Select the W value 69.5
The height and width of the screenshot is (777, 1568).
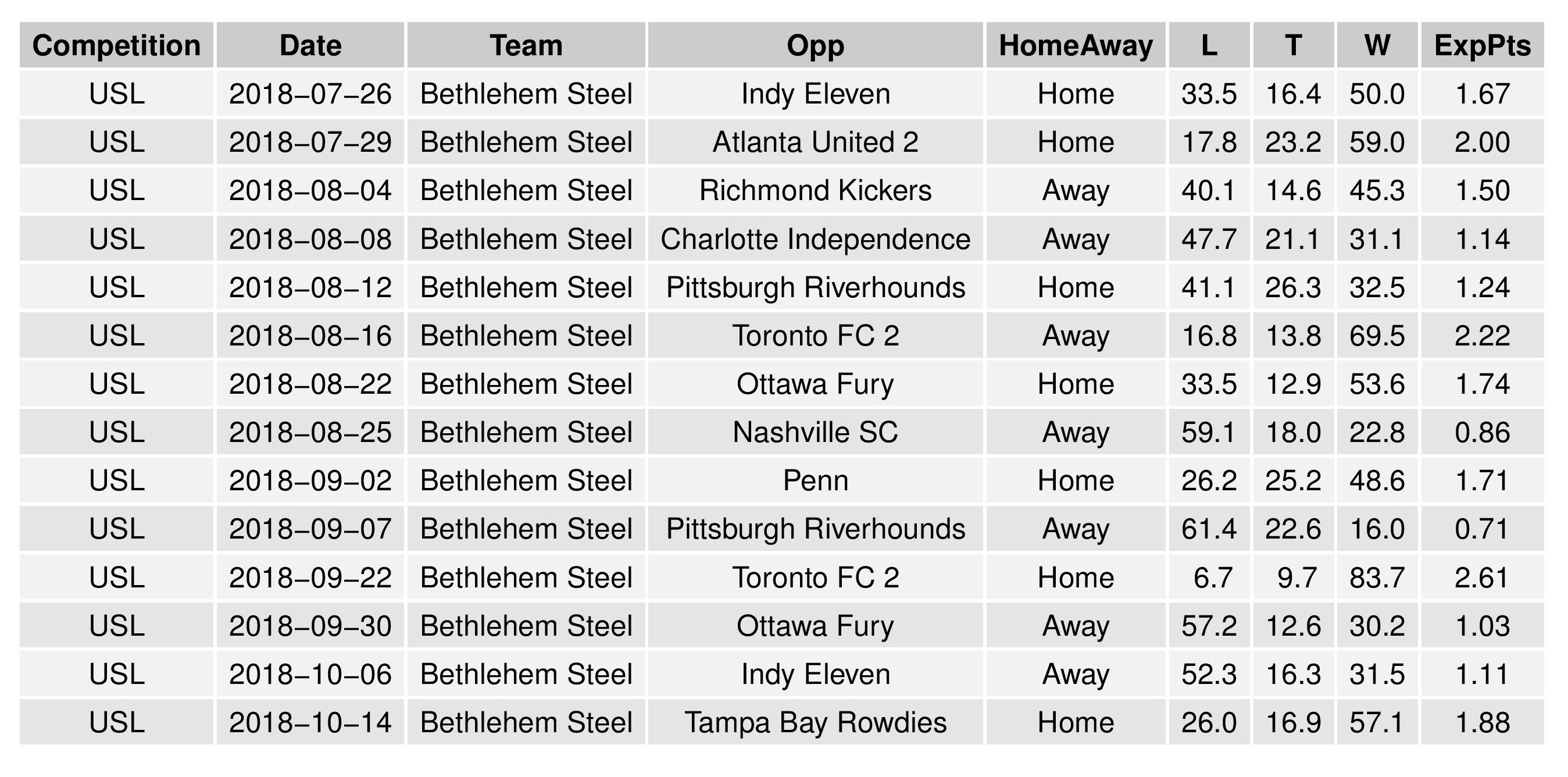tap(1377, 336)
